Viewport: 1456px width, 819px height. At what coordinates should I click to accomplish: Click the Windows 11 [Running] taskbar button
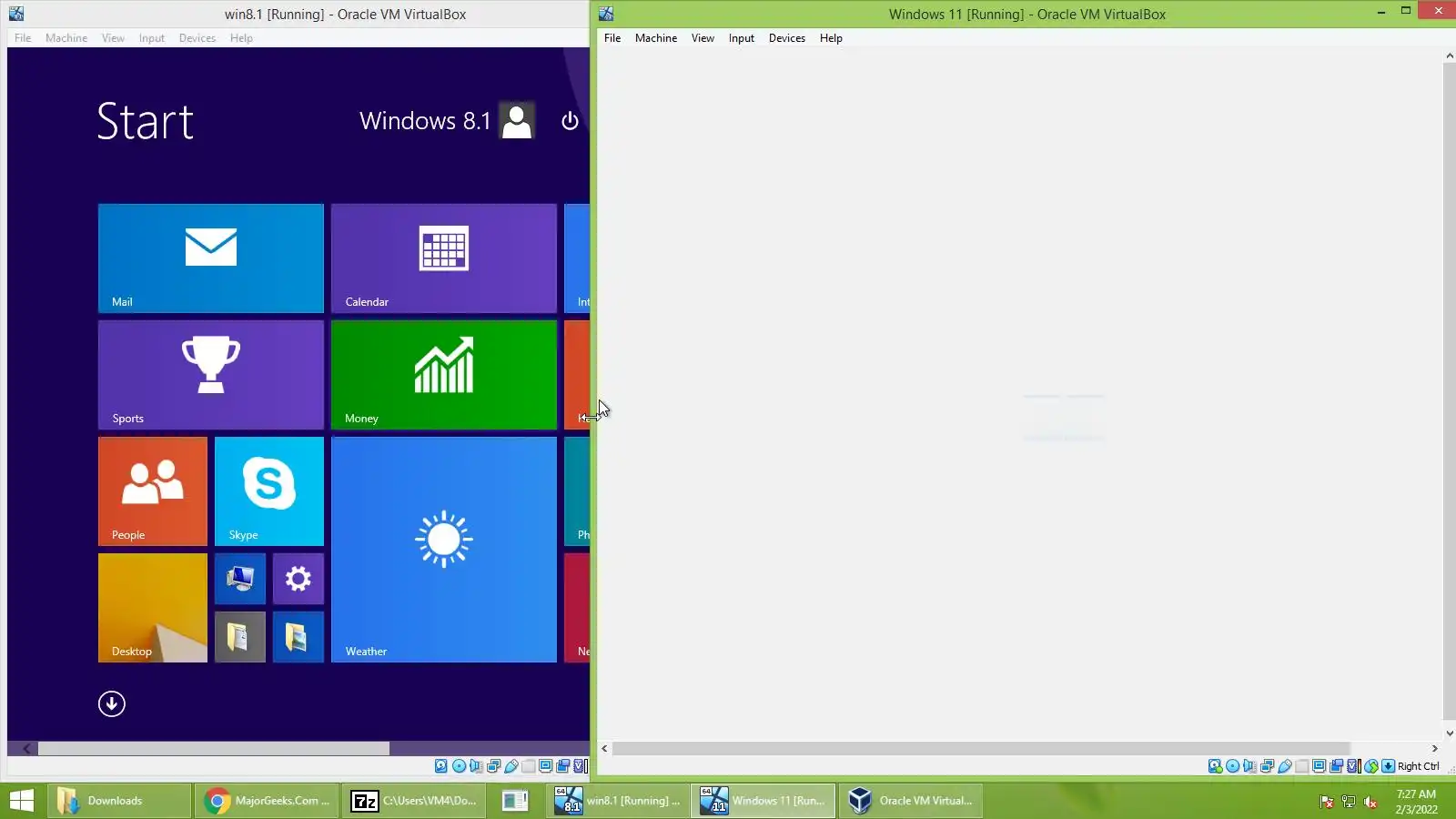tap(763, 801)
